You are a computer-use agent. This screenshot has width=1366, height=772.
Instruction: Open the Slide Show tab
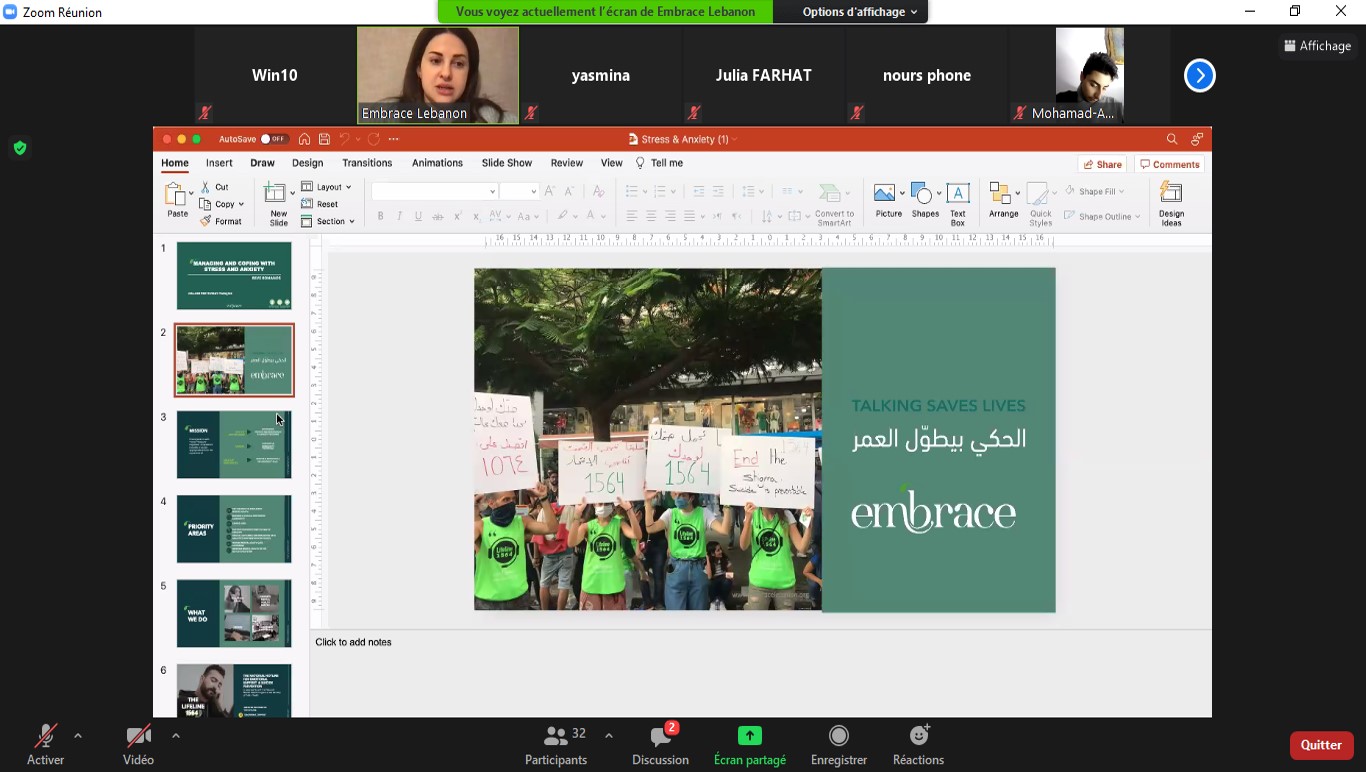click(x=507, y=163)
